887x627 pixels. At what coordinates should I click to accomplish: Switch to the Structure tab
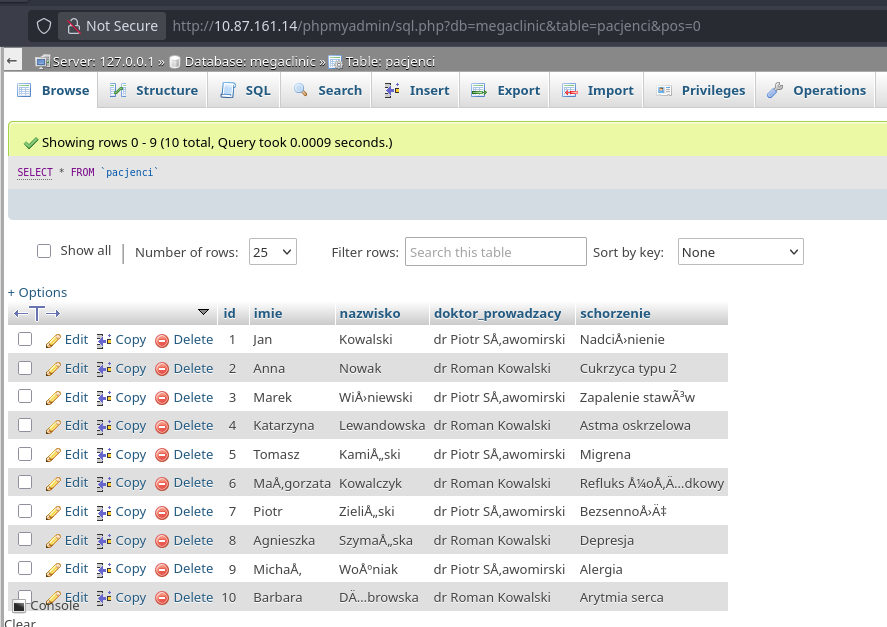pyautogui.click(x=154, y=91)
